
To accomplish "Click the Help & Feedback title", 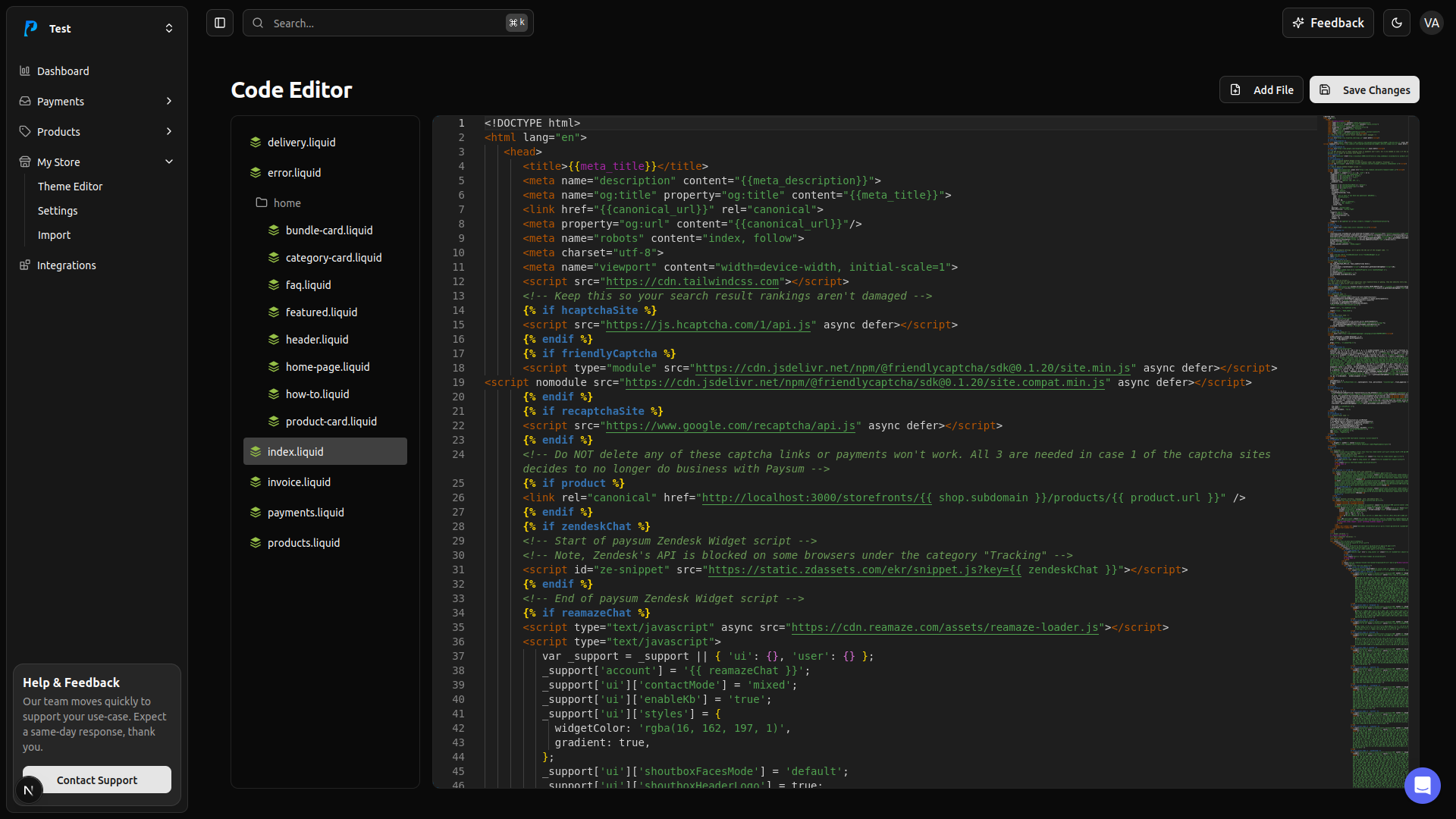I will [x=71, y=682].
